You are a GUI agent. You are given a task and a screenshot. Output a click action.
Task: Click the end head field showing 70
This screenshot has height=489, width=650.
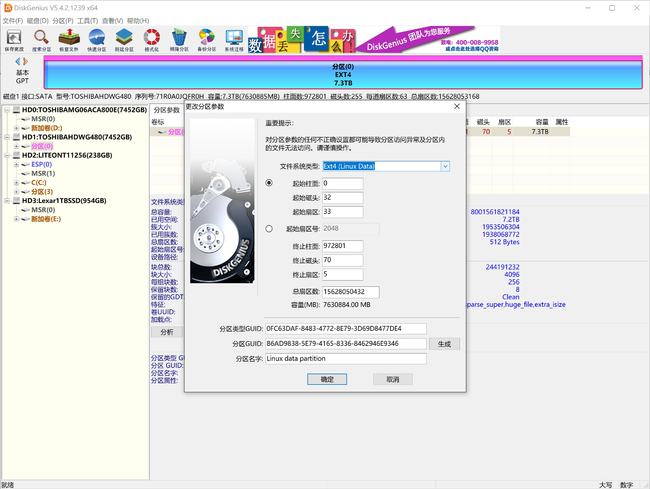pyautogui.click(x=343, y=260)
